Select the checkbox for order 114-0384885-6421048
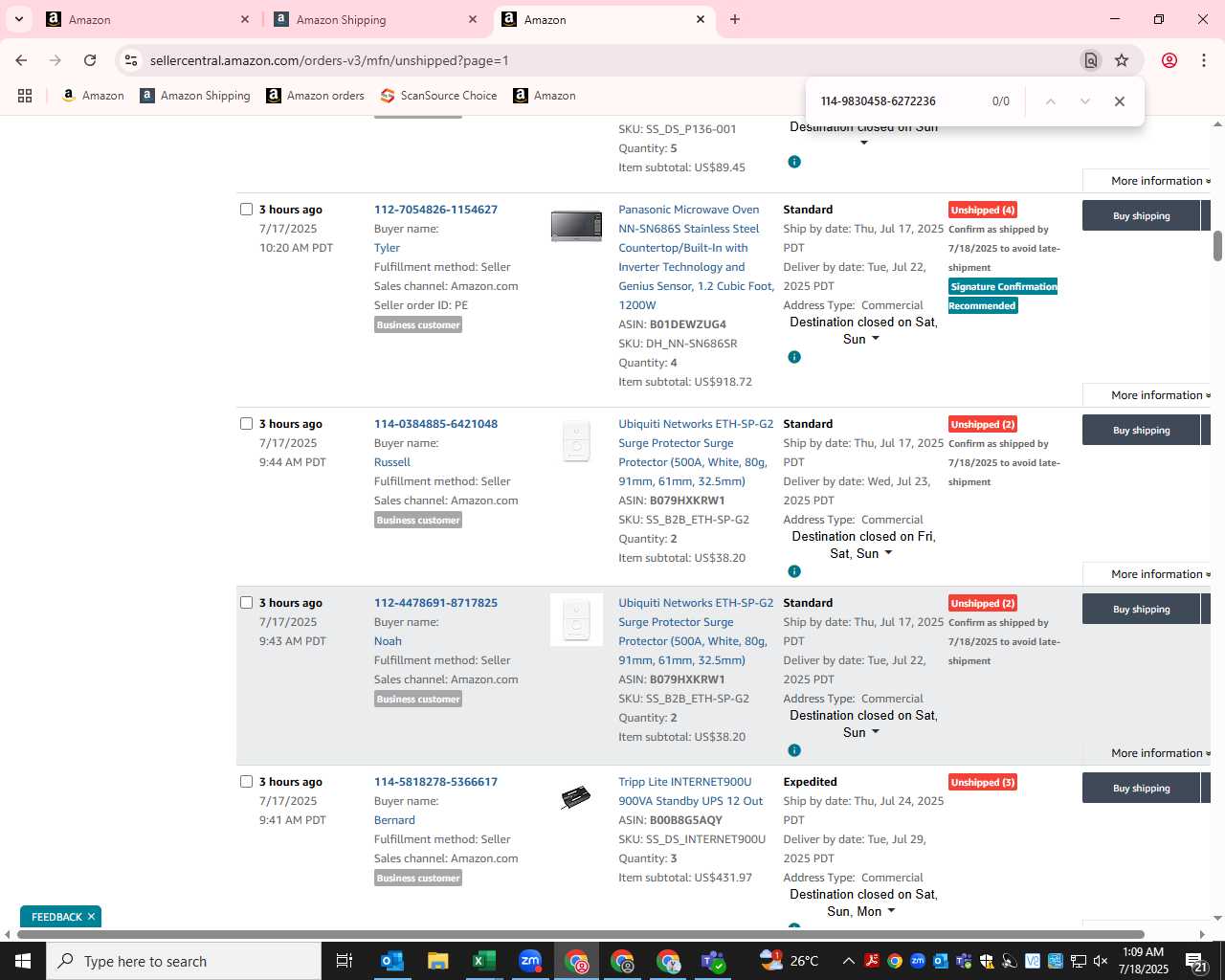The height and width of the screenshot is (980, 1225). click(246, 424)
